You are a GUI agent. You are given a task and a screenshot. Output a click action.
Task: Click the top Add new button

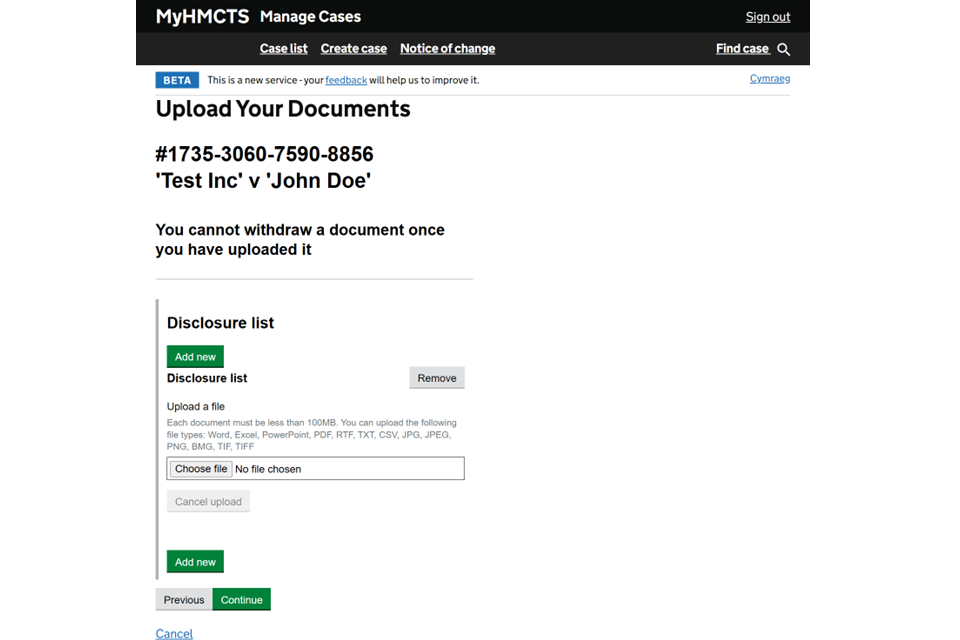point(195,357)
